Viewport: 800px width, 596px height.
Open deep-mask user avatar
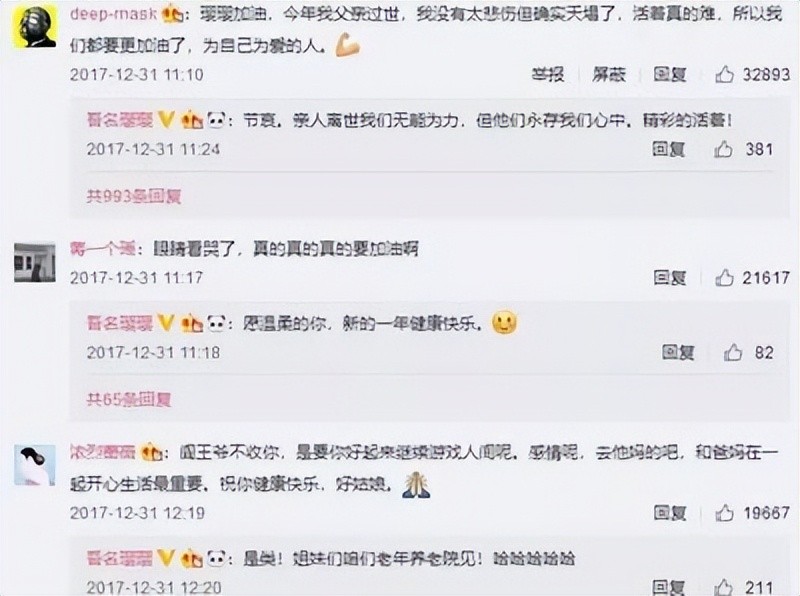point(35,27)
